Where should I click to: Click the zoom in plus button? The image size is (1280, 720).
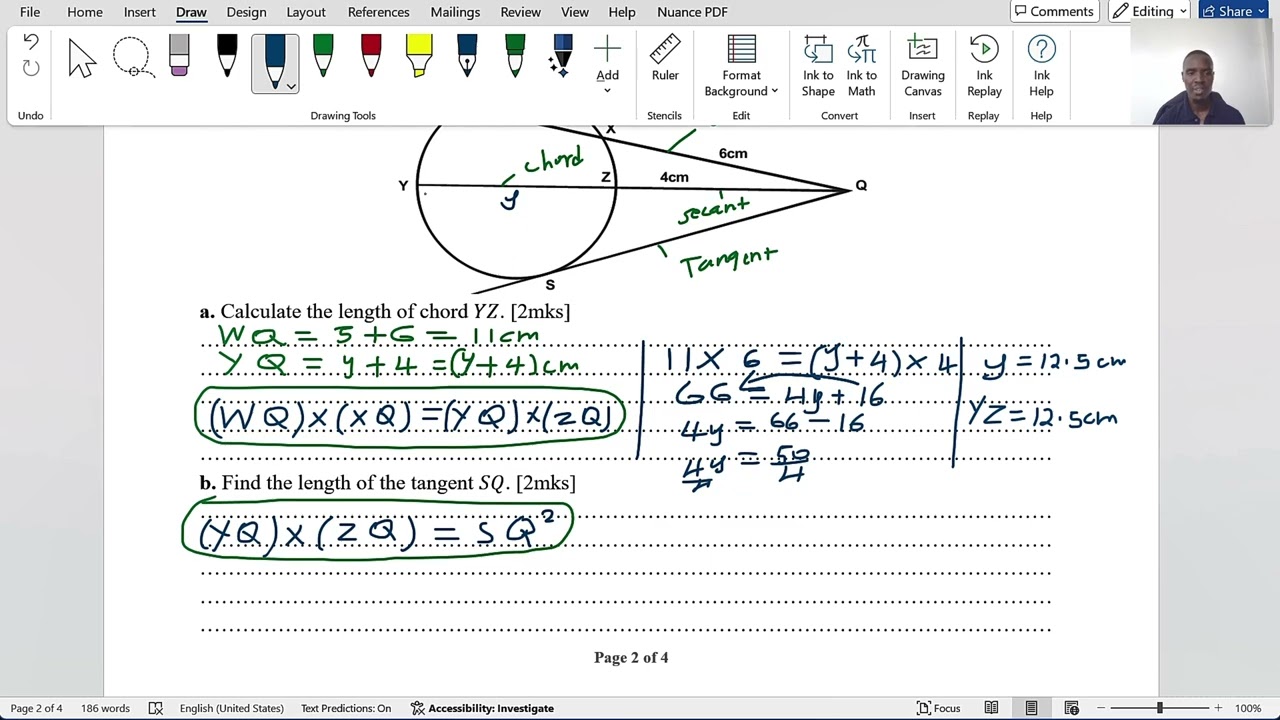point(1218,708)
